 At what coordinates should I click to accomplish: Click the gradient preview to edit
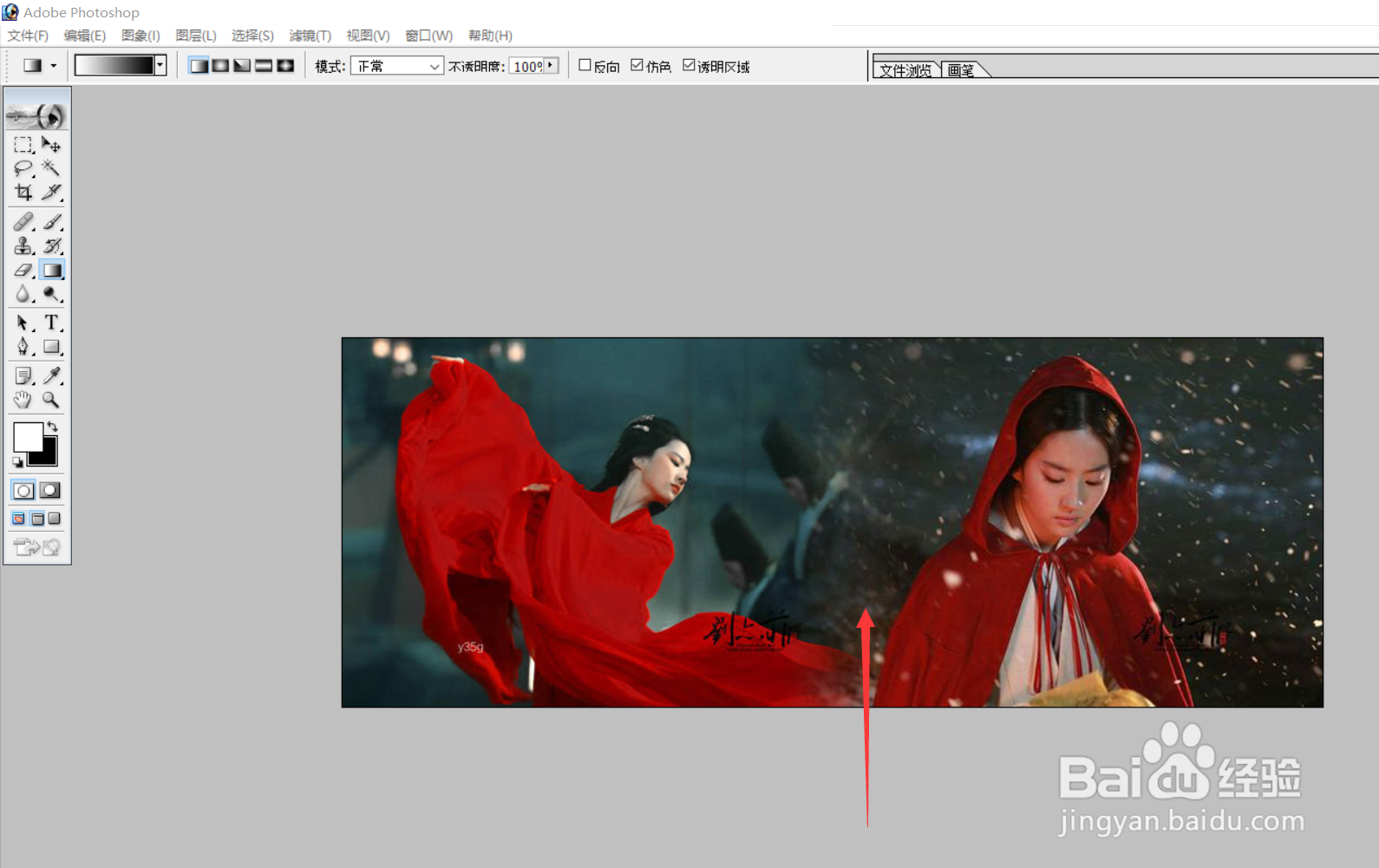click(x=114, y=65)
